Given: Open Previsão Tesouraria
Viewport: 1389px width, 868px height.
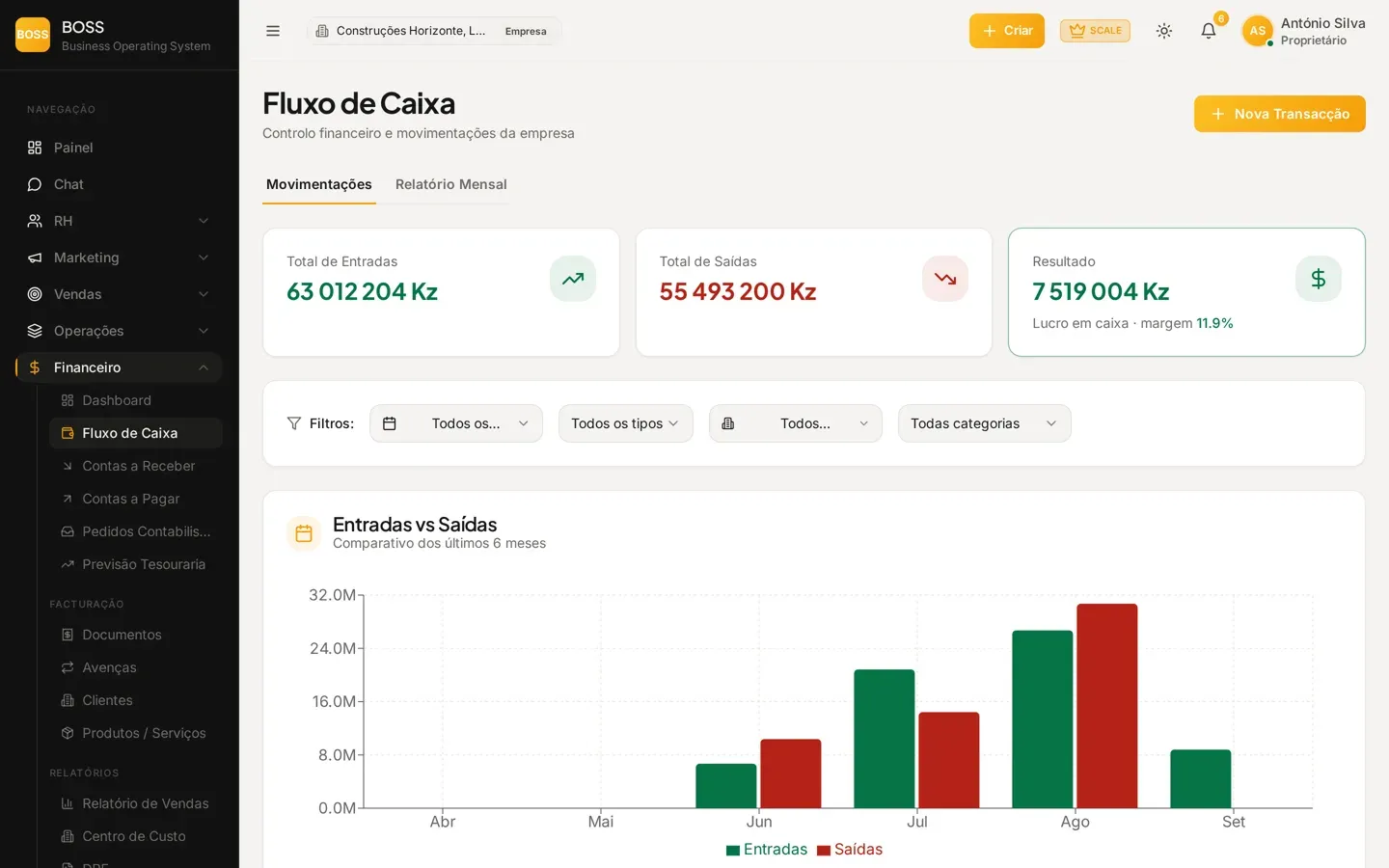Looking at the screenshot, I should pyautogui.click(x=136, y=564).
